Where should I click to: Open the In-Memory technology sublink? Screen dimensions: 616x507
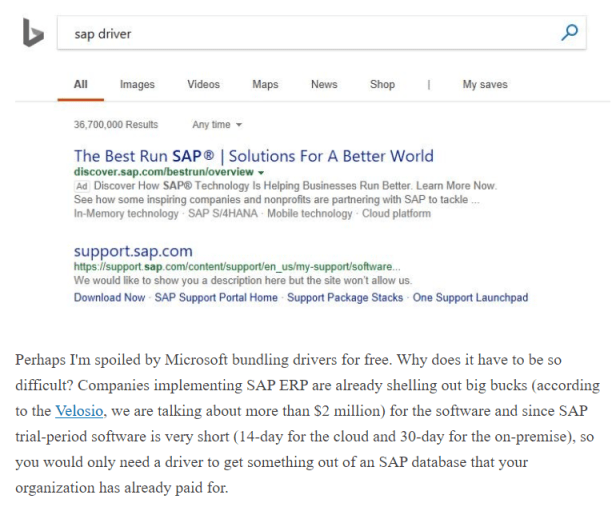(x=126, y=214)
